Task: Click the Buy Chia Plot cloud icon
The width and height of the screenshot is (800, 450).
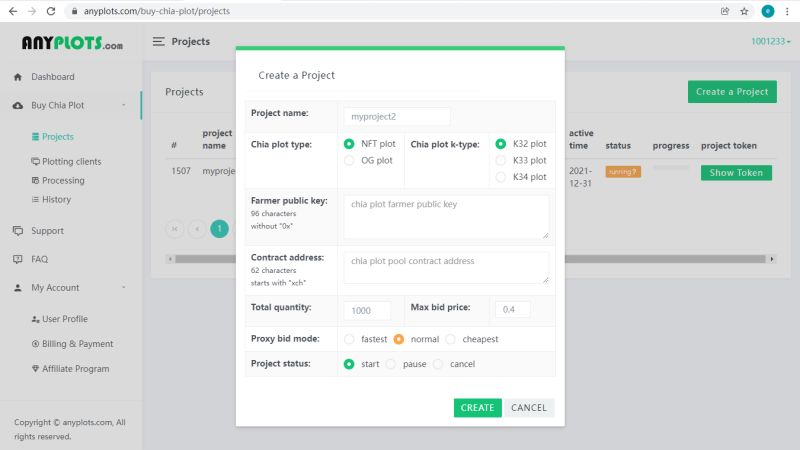Action: 18,106
